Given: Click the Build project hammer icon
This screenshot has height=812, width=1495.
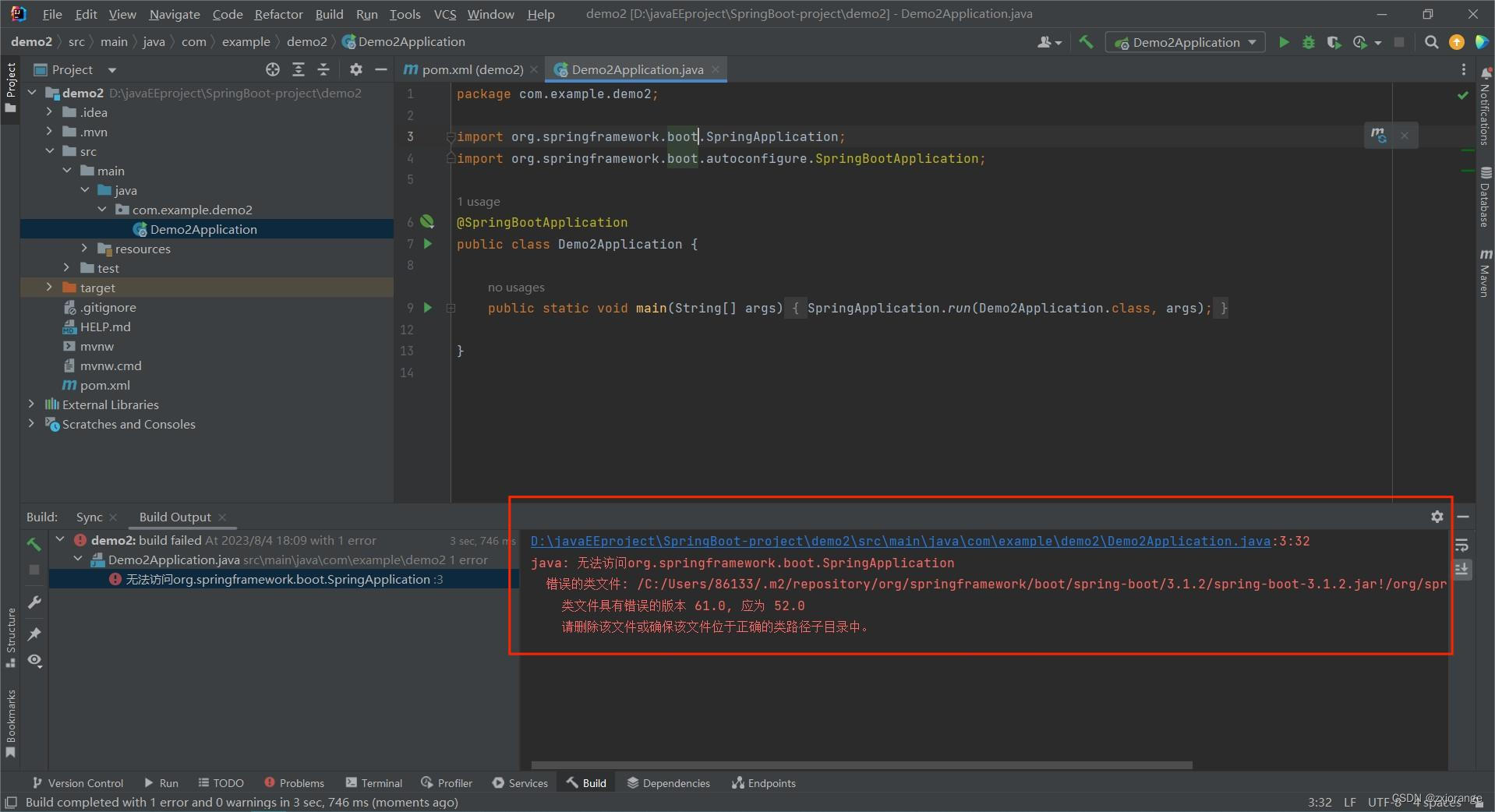Looking at the screenshot, I should click(1086, 42).
